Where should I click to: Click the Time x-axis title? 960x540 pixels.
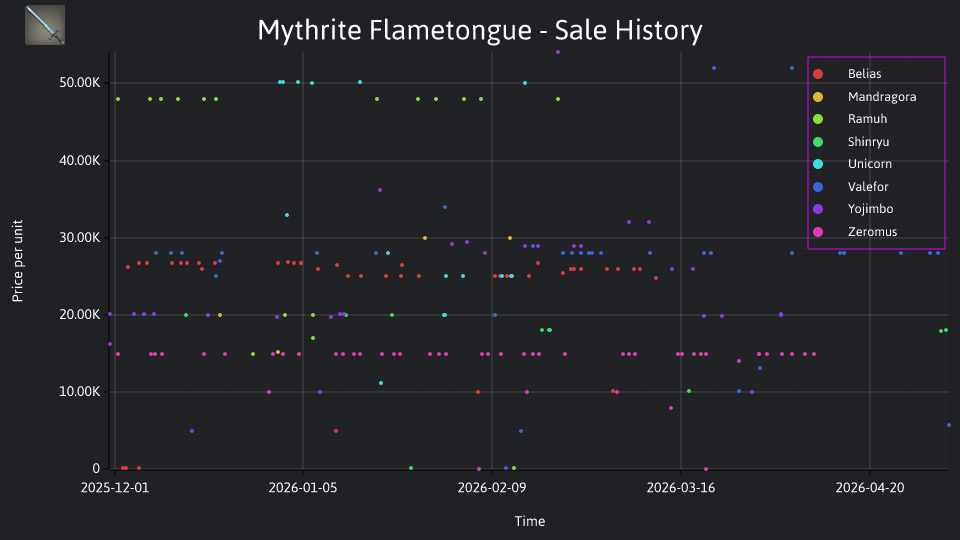point(530,521)
